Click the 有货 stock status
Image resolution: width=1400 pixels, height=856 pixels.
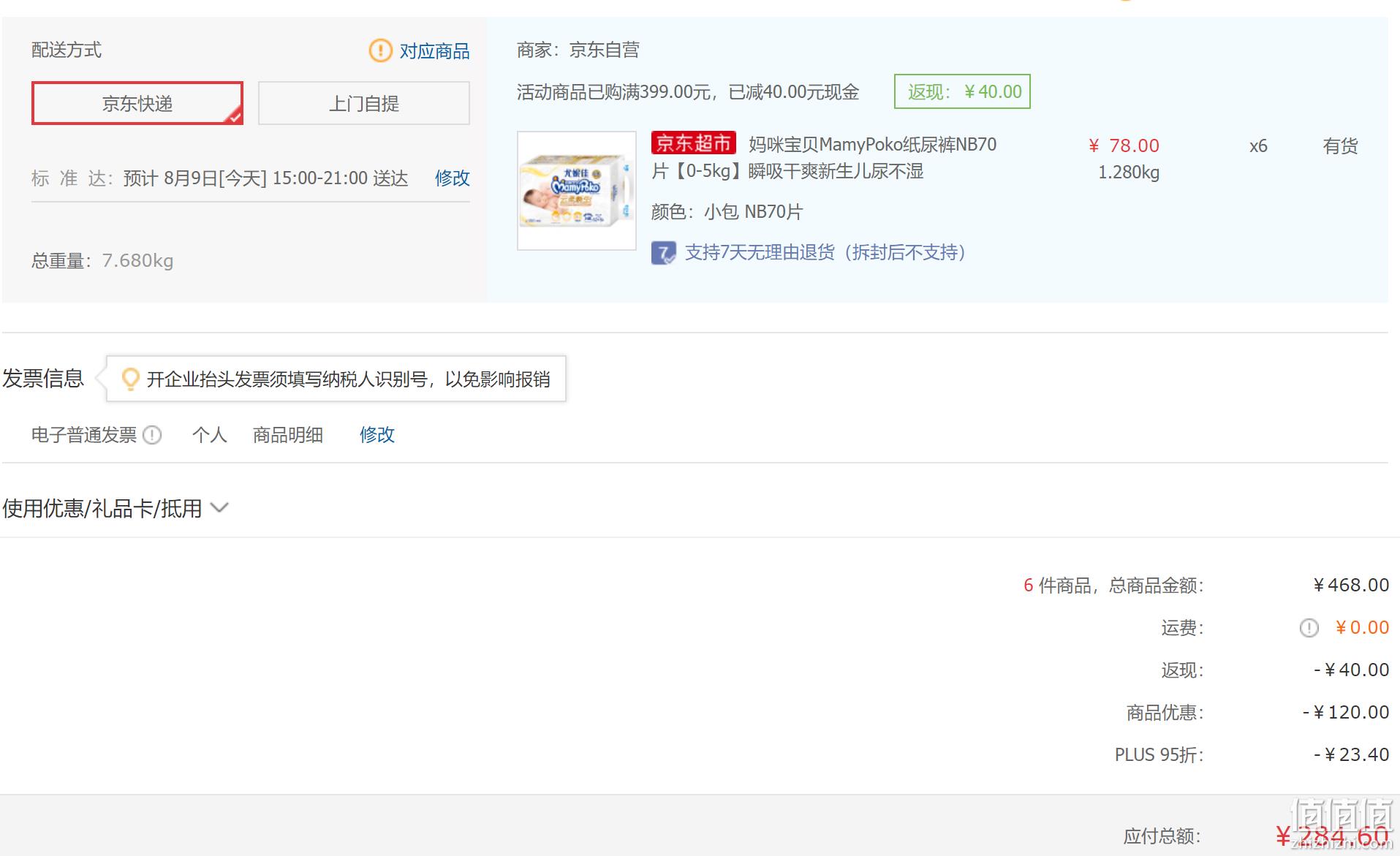pos(1340,146)
